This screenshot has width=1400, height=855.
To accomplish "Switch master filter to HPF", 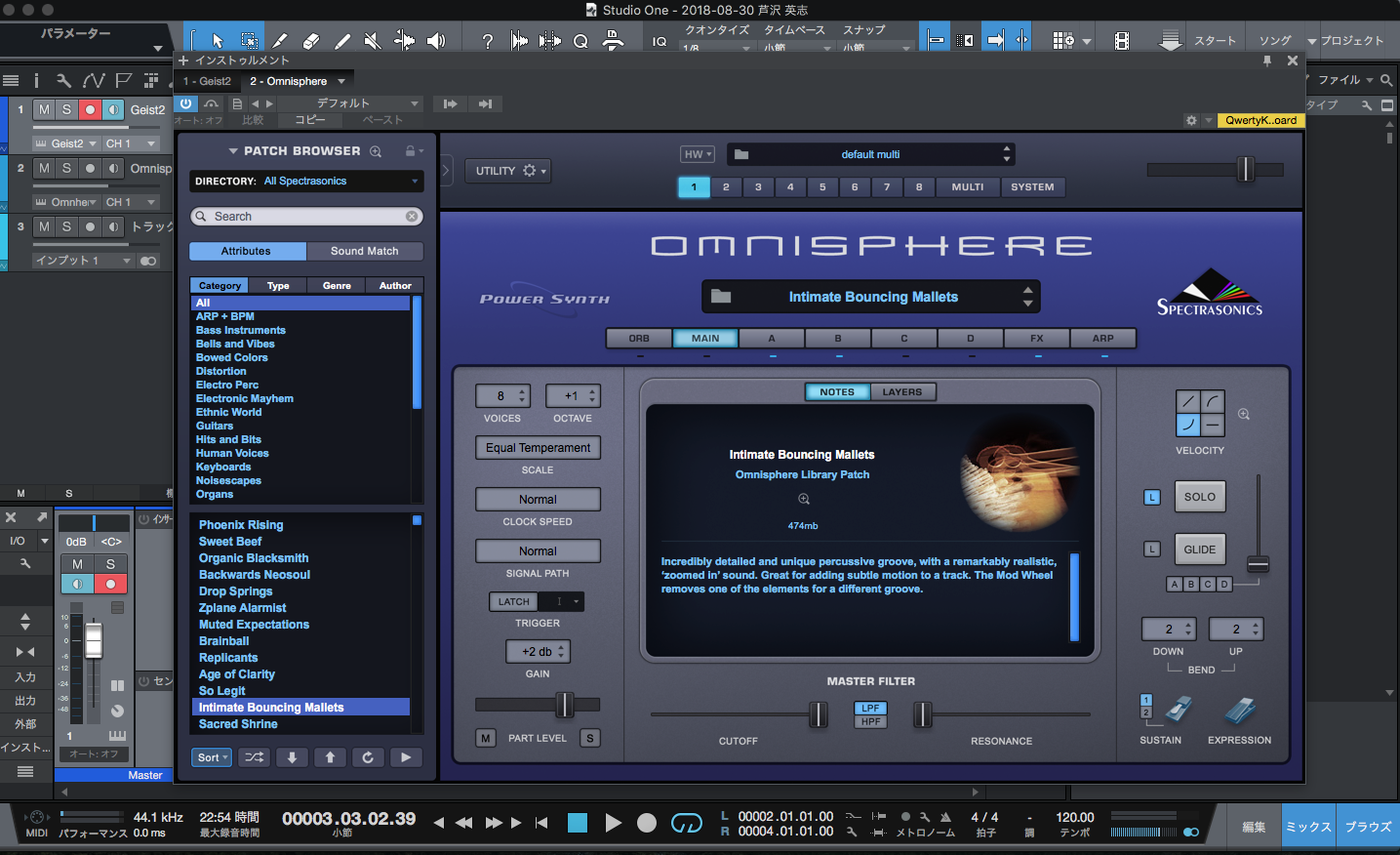I will coord(870,722).
